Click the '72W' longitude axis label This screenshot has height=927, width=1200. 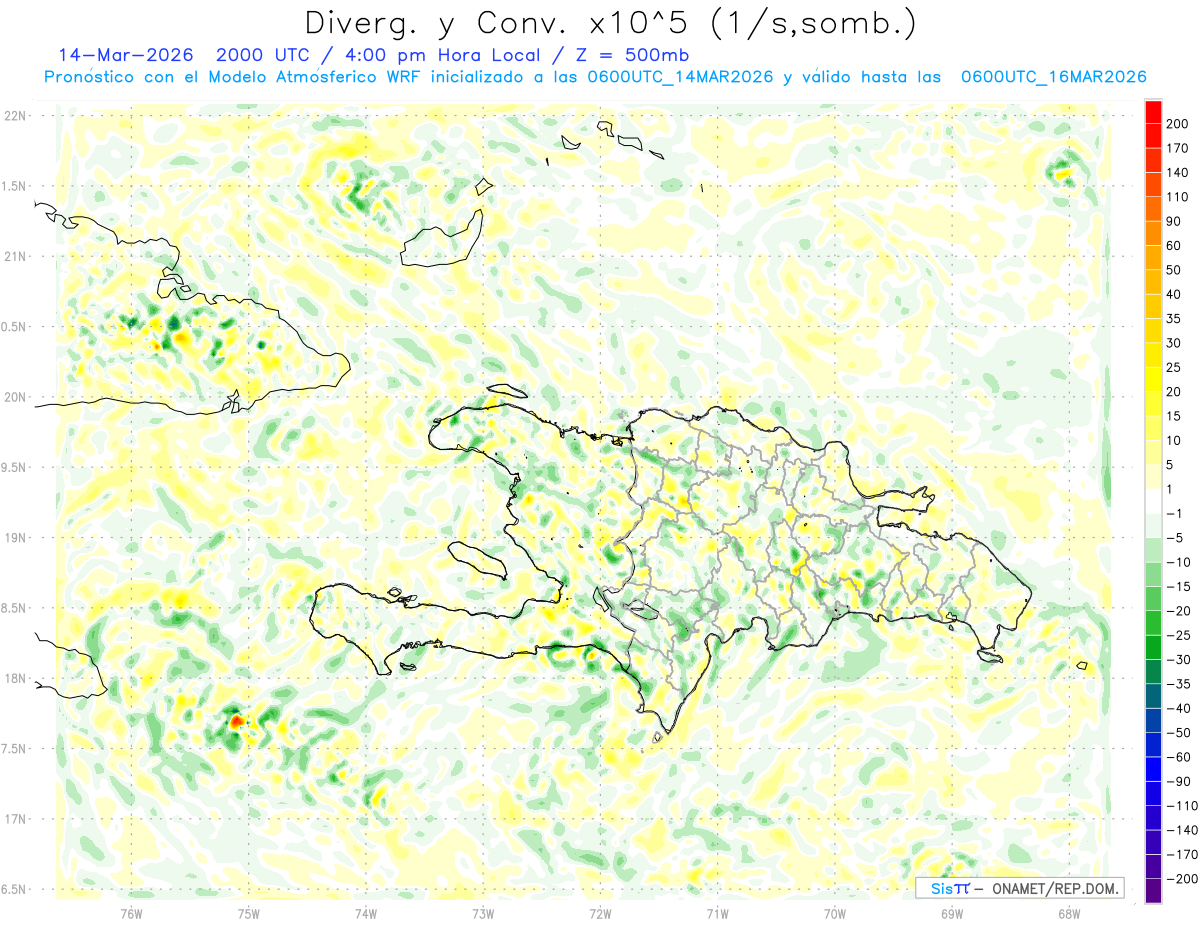[600, 913]
